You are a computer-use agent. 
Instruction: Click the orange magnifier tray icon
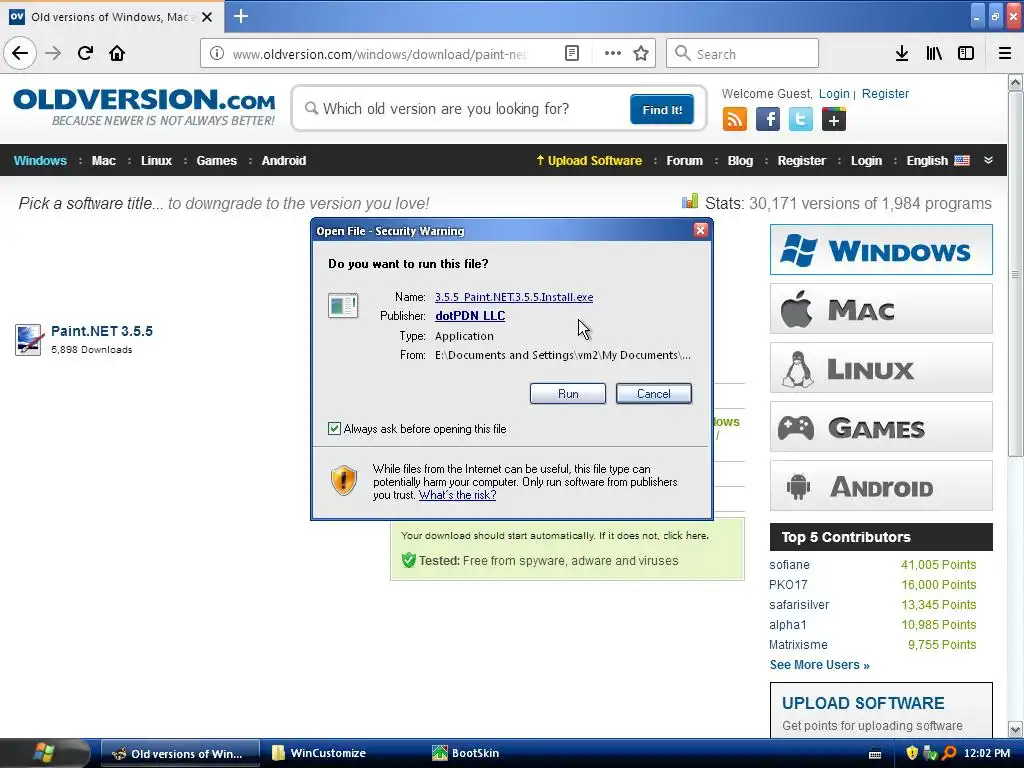coord(949,753)
